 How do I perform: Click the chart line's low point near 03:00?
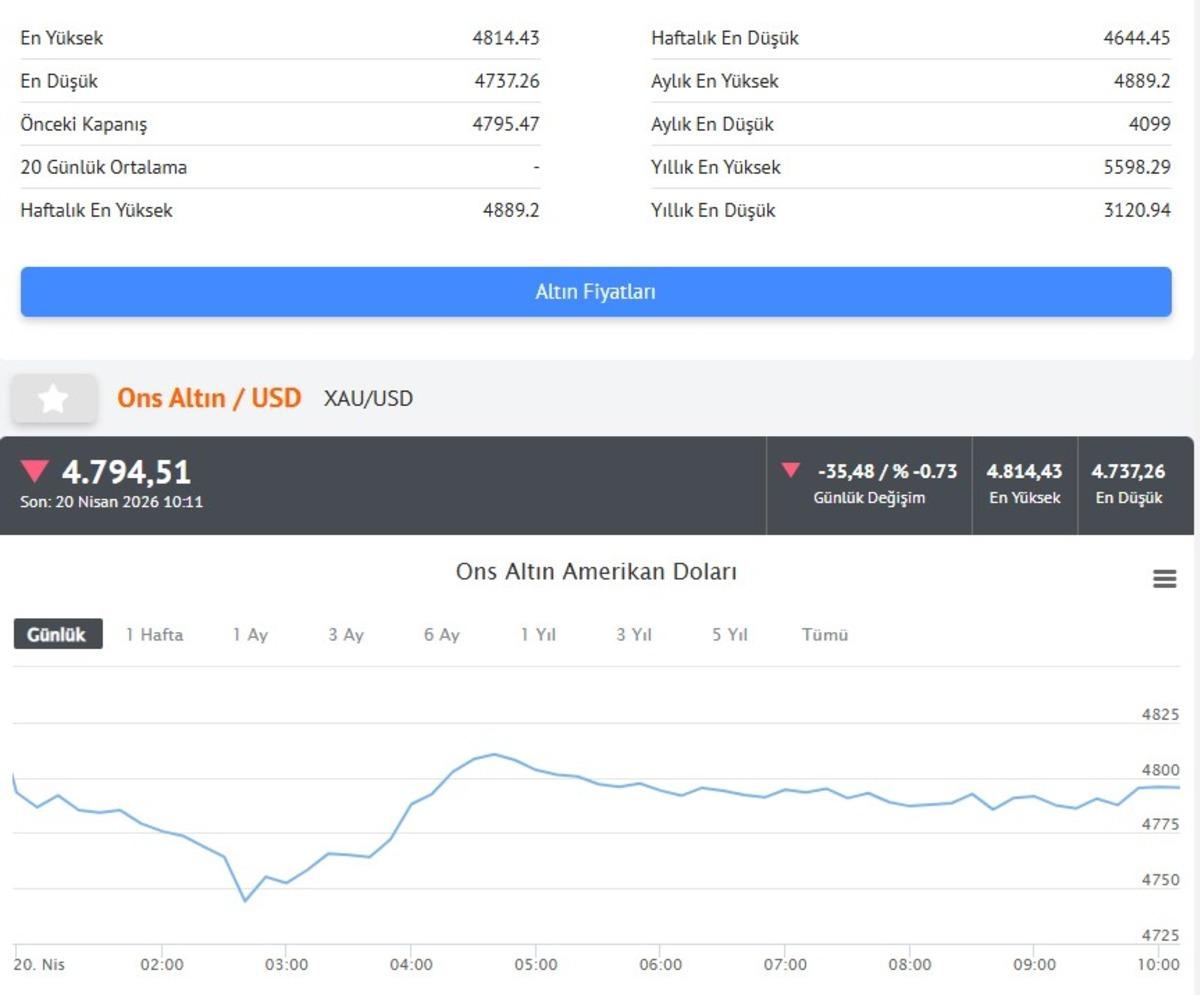tap(245, 901)
